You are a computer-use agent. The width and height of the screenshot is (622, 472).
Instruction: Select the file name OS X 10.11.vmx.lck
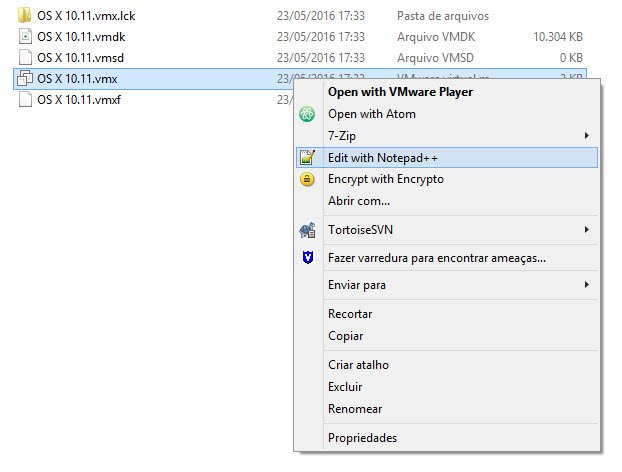86,16
